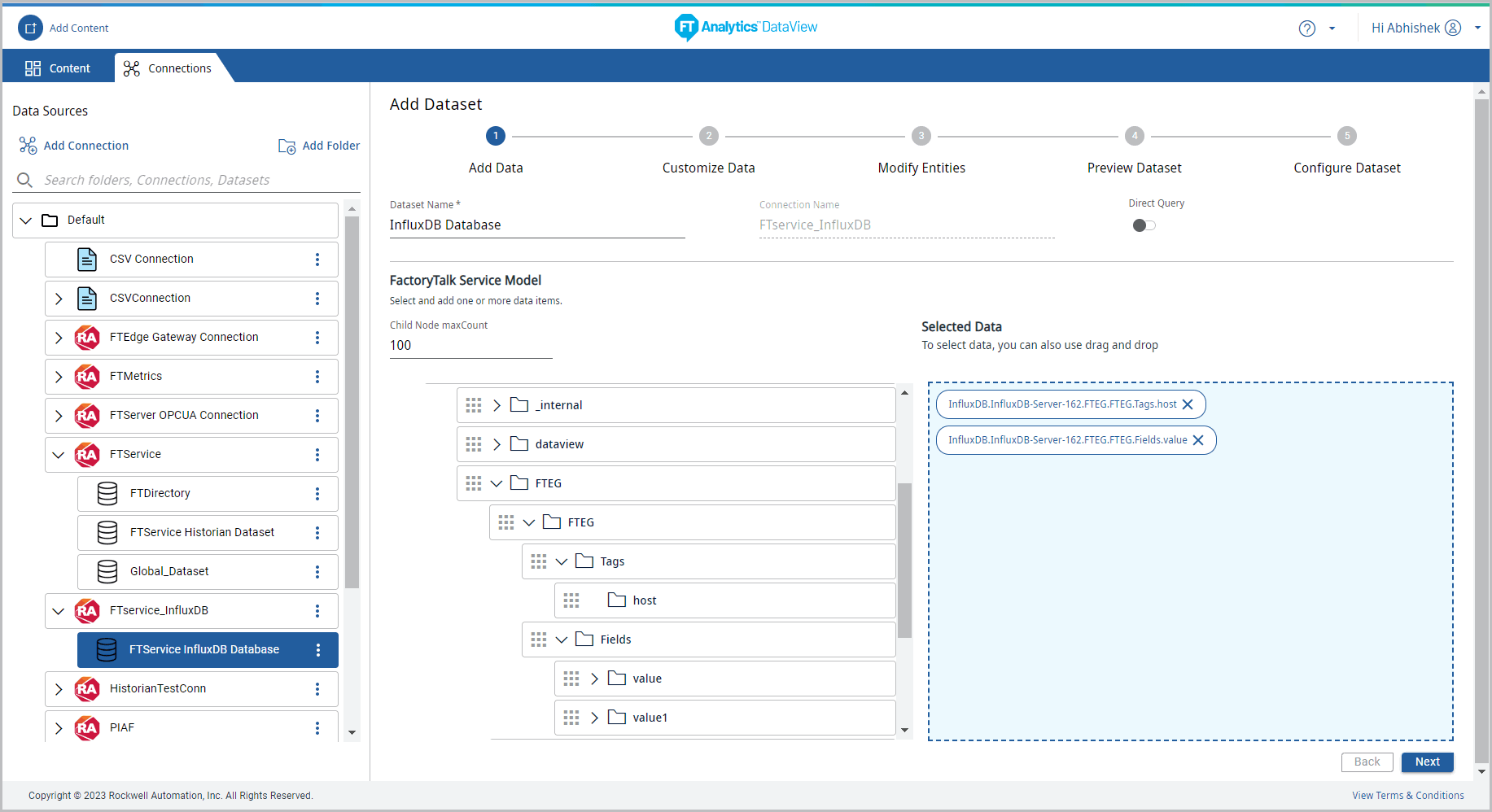Remove the Tags.host selected data chip
Viewport: 1492px width, 812px height.
1188,404
